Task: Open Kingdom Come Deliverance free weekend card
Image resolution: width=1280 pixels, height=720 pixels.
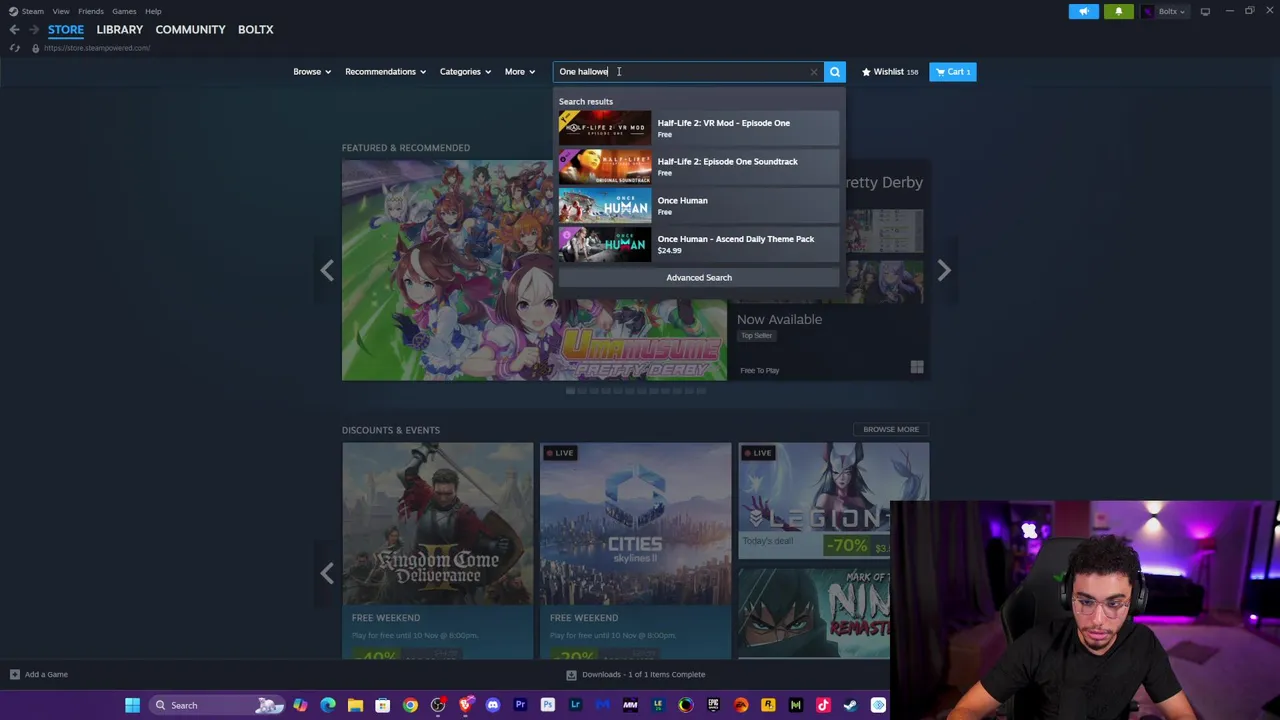Action: point(438,550)
